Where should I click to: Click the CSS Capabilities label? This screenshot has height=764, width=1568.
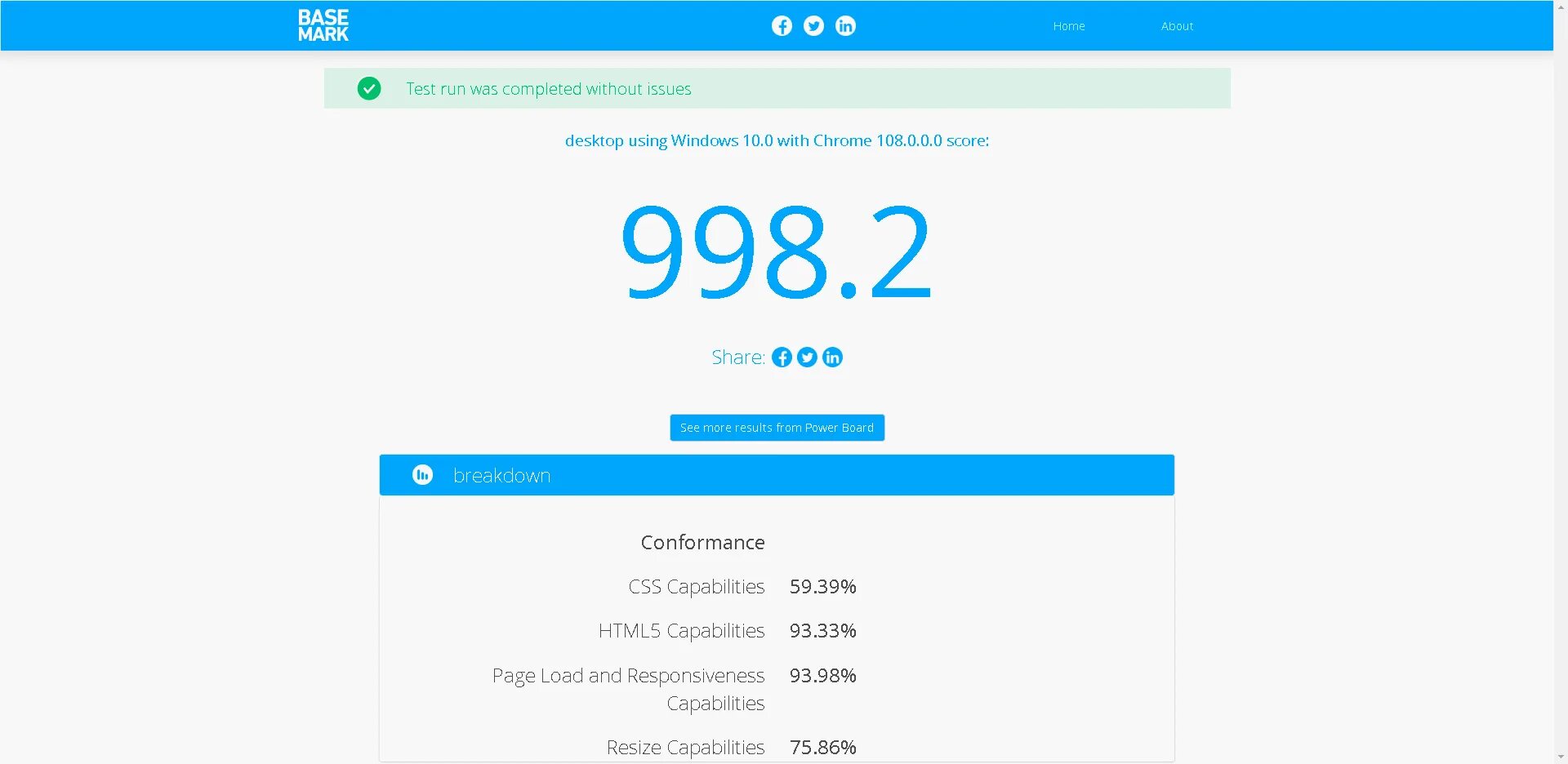[697, 587]
